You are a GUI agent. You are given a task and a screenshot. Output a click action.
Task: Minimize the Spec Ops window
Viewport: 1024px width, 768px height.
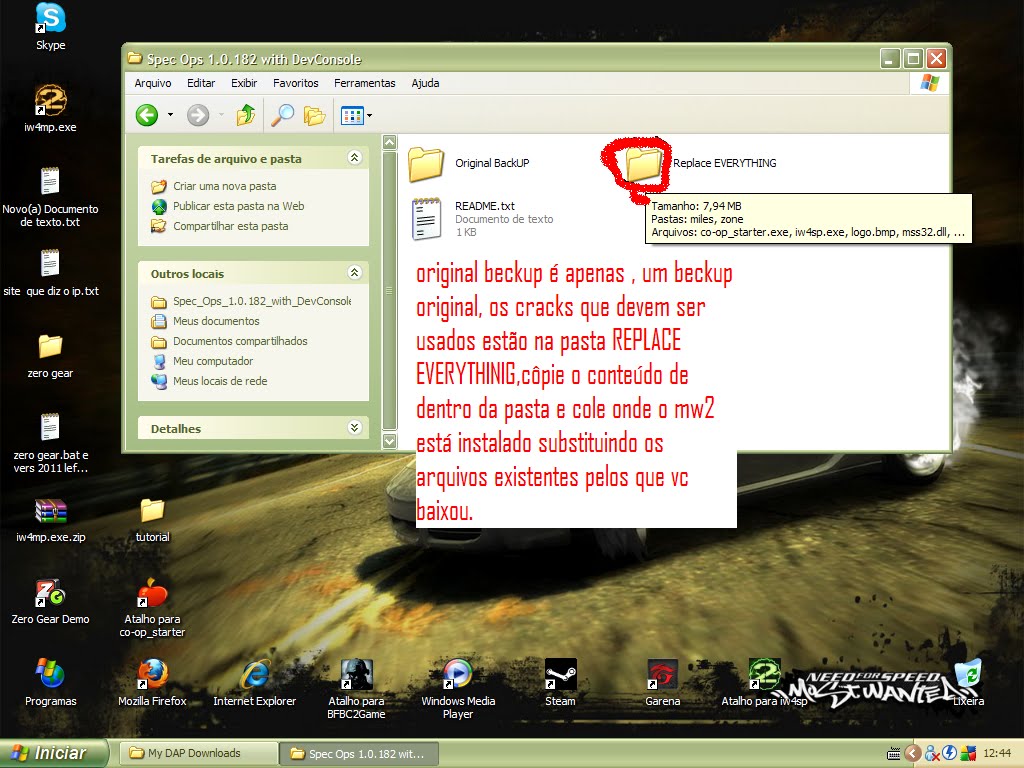coord(890,59)
